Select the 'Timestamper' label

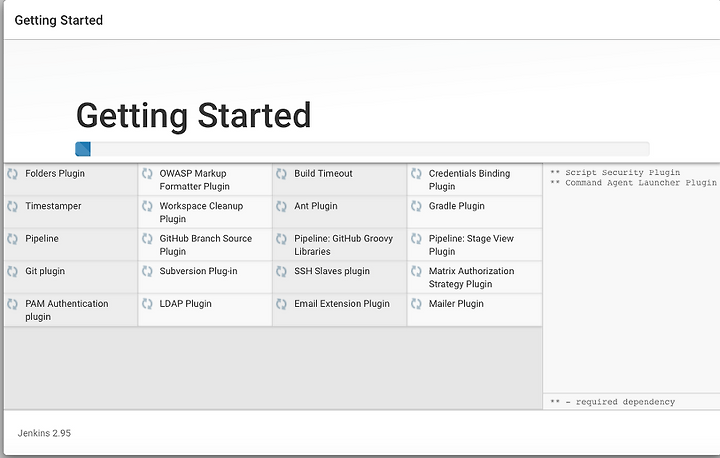(x=53, y=206)
